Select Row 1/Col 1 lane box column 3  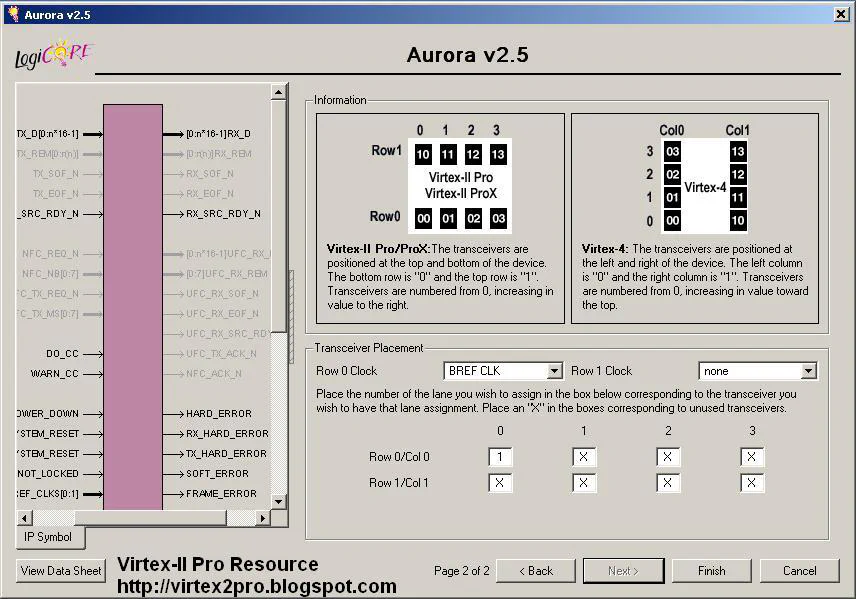[751, 482]
